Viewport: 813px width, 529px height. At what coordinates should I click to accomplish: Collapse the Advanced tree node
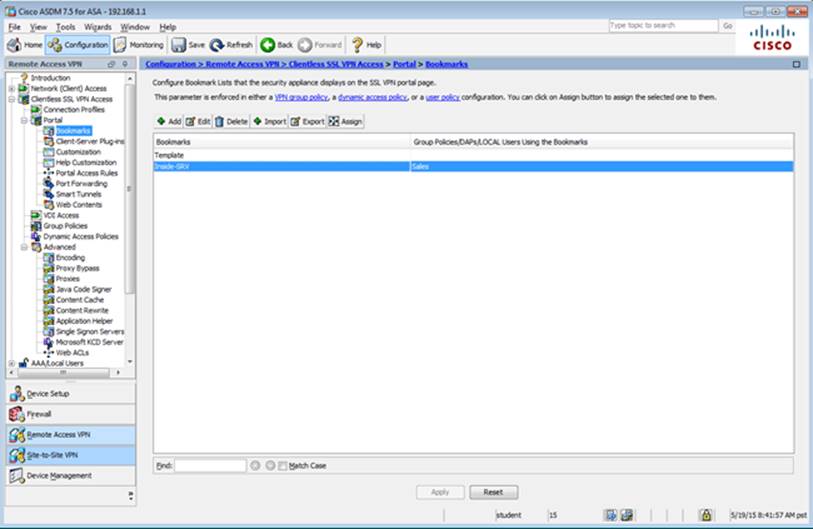(x=24, y=247)
